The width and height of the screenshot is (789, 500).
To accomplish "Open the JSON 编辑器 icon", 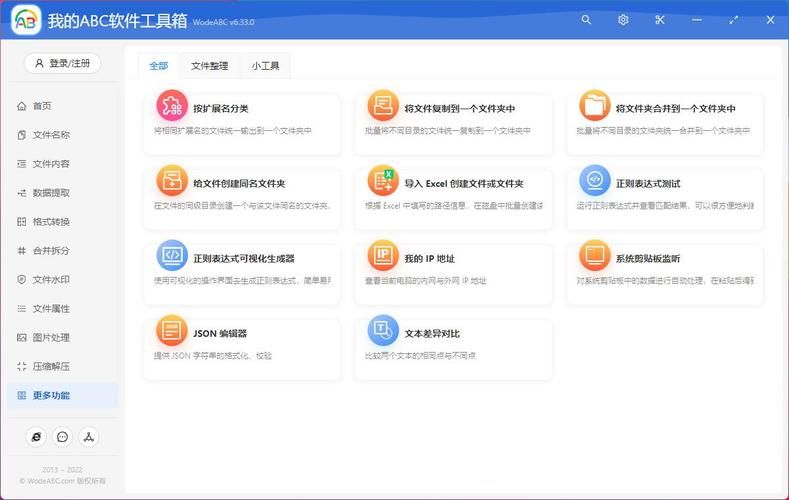I will (172, 330).
